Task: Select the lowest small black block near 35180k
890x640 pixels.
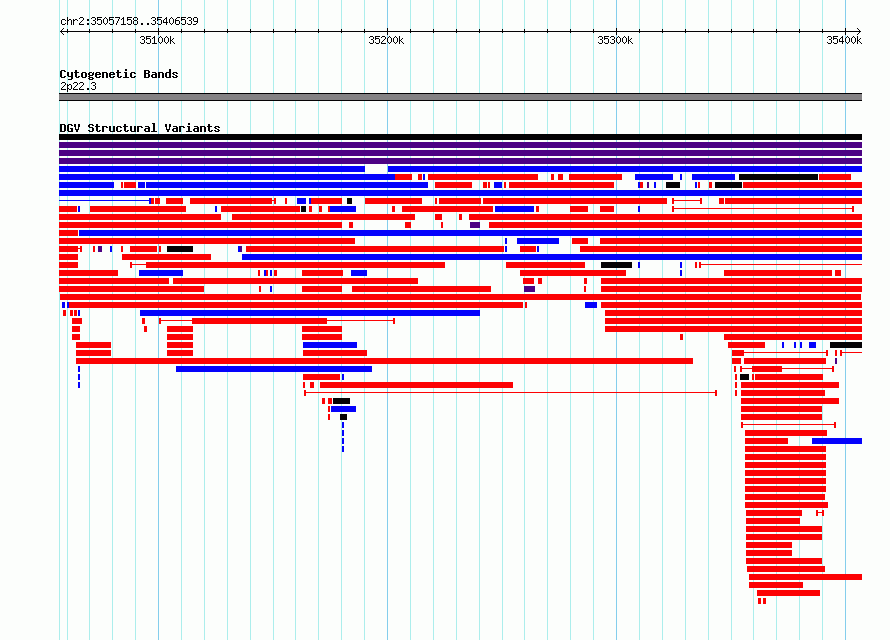Action: point(343,417)
